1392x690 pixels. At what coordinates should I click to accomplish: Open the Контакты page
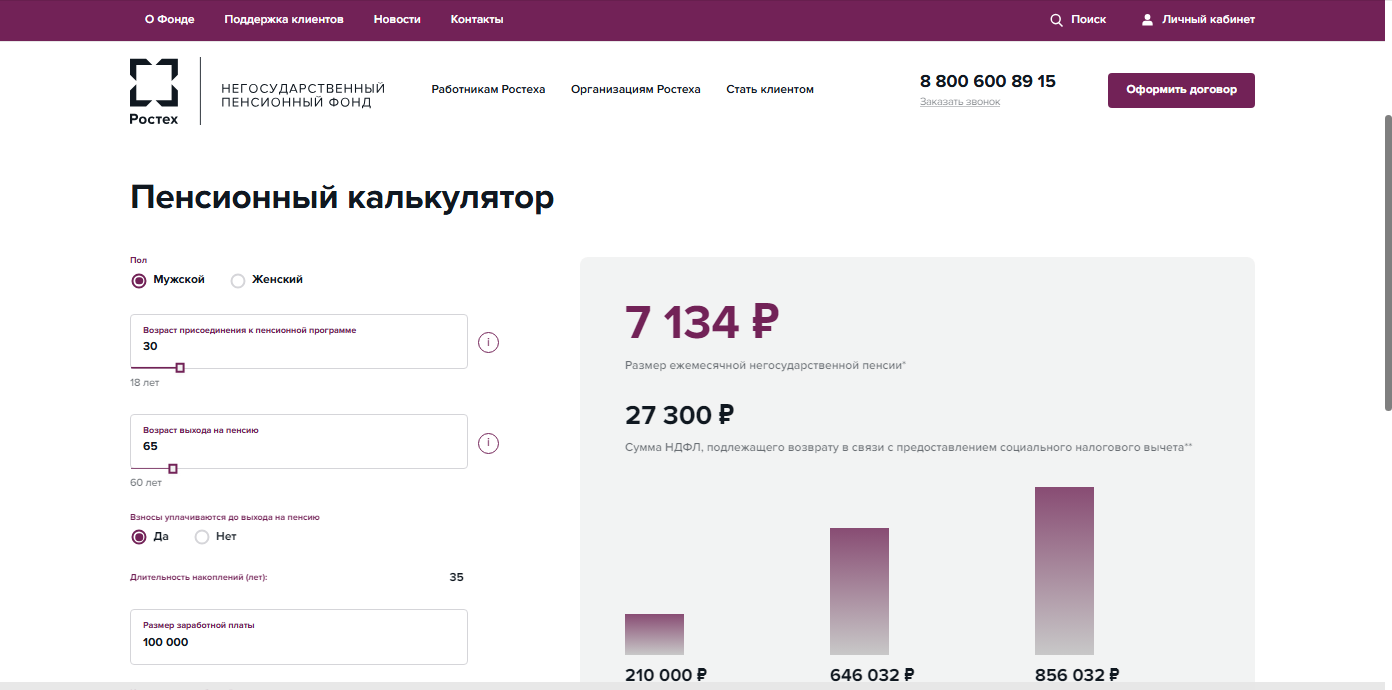tap(477, 19)
